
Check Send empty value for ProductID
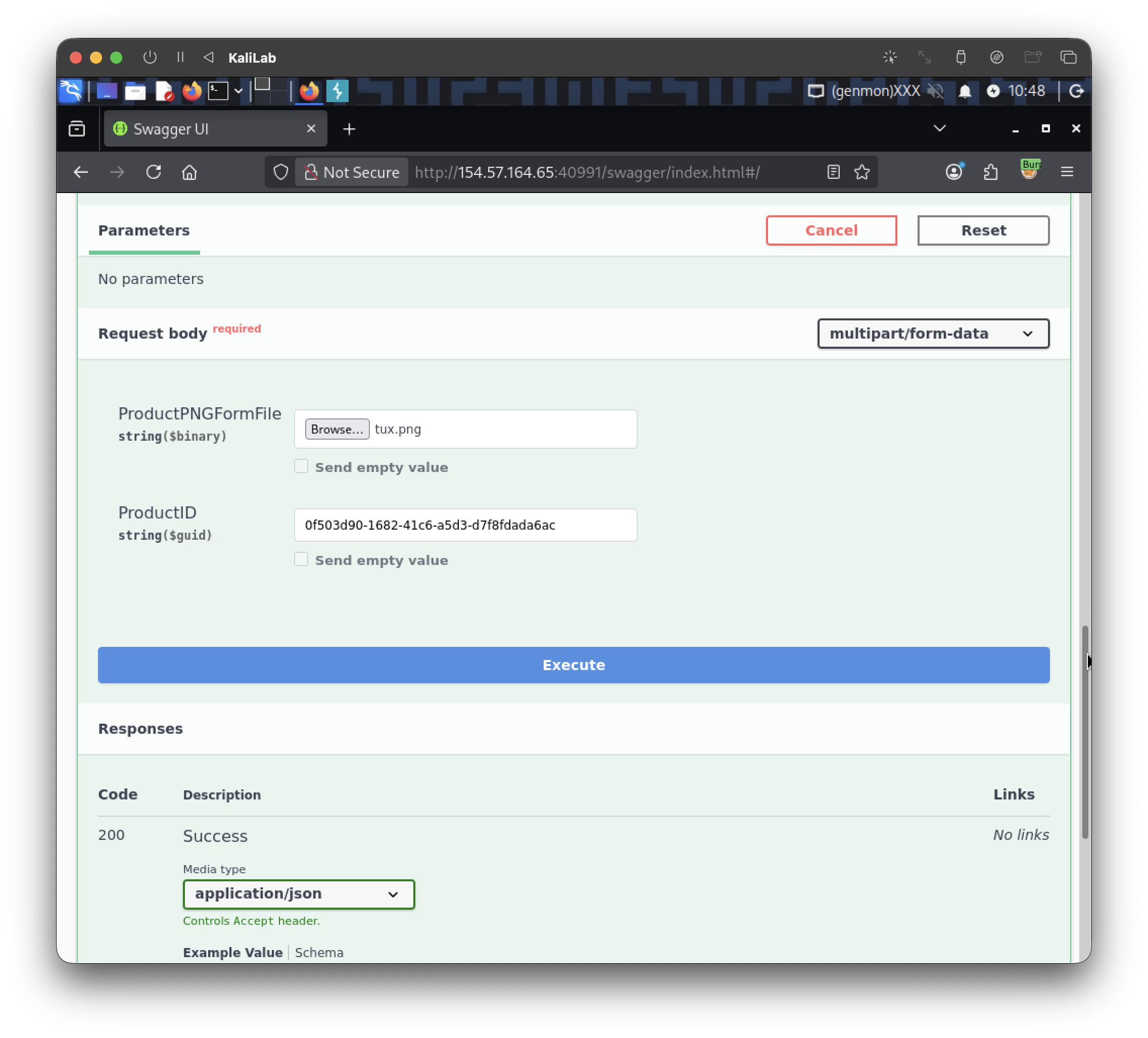301,559
